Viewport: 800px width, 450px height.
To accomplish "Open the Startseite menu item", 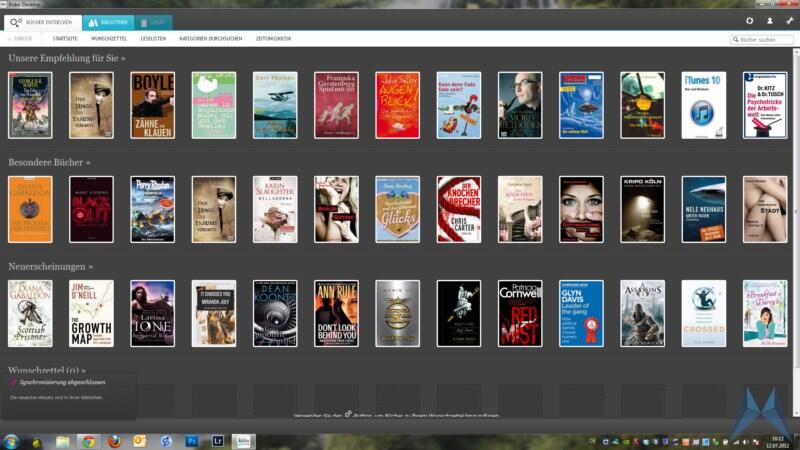I will point(65,39).
